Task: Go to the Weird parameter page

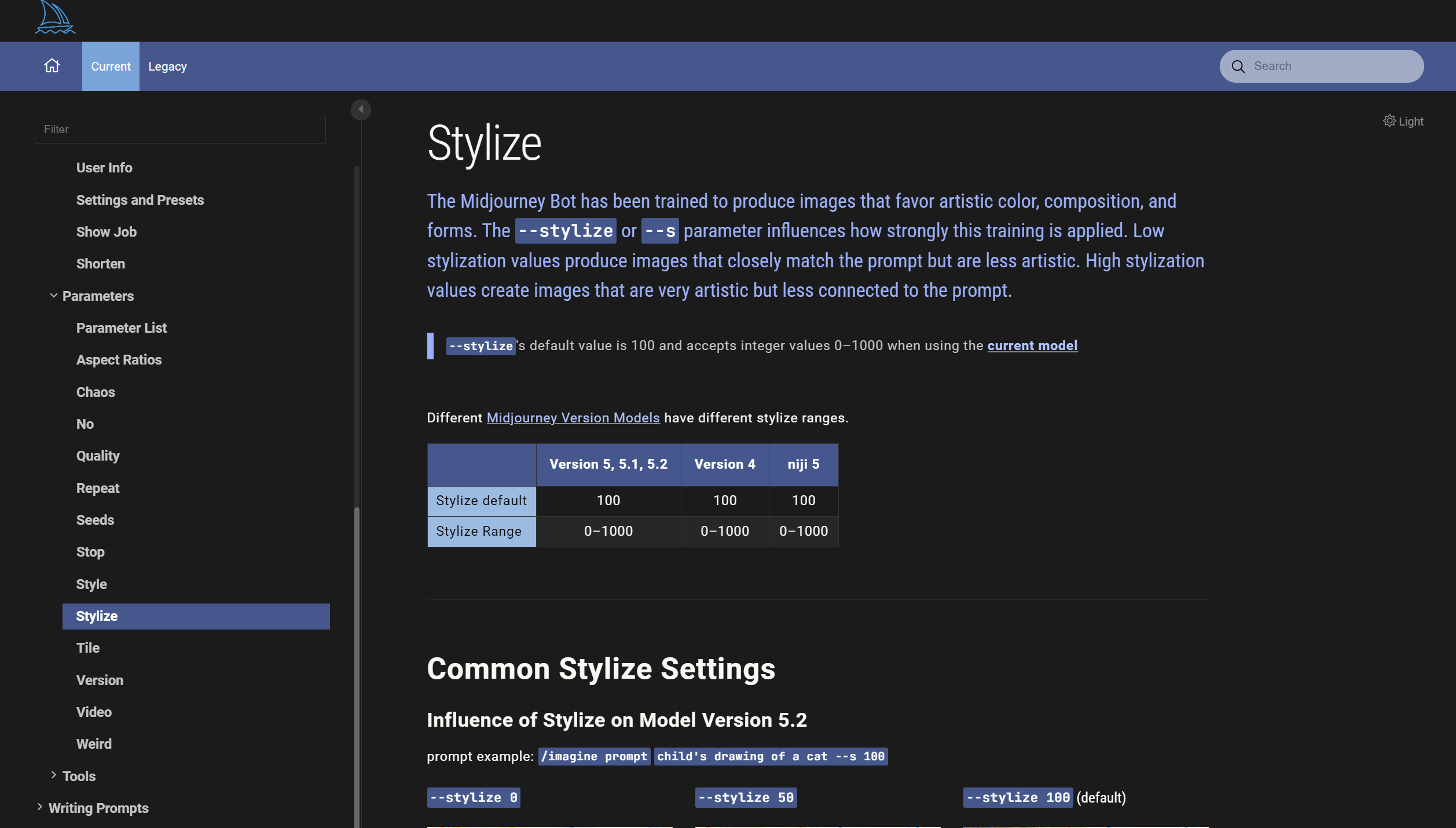Action: point(94,744)
